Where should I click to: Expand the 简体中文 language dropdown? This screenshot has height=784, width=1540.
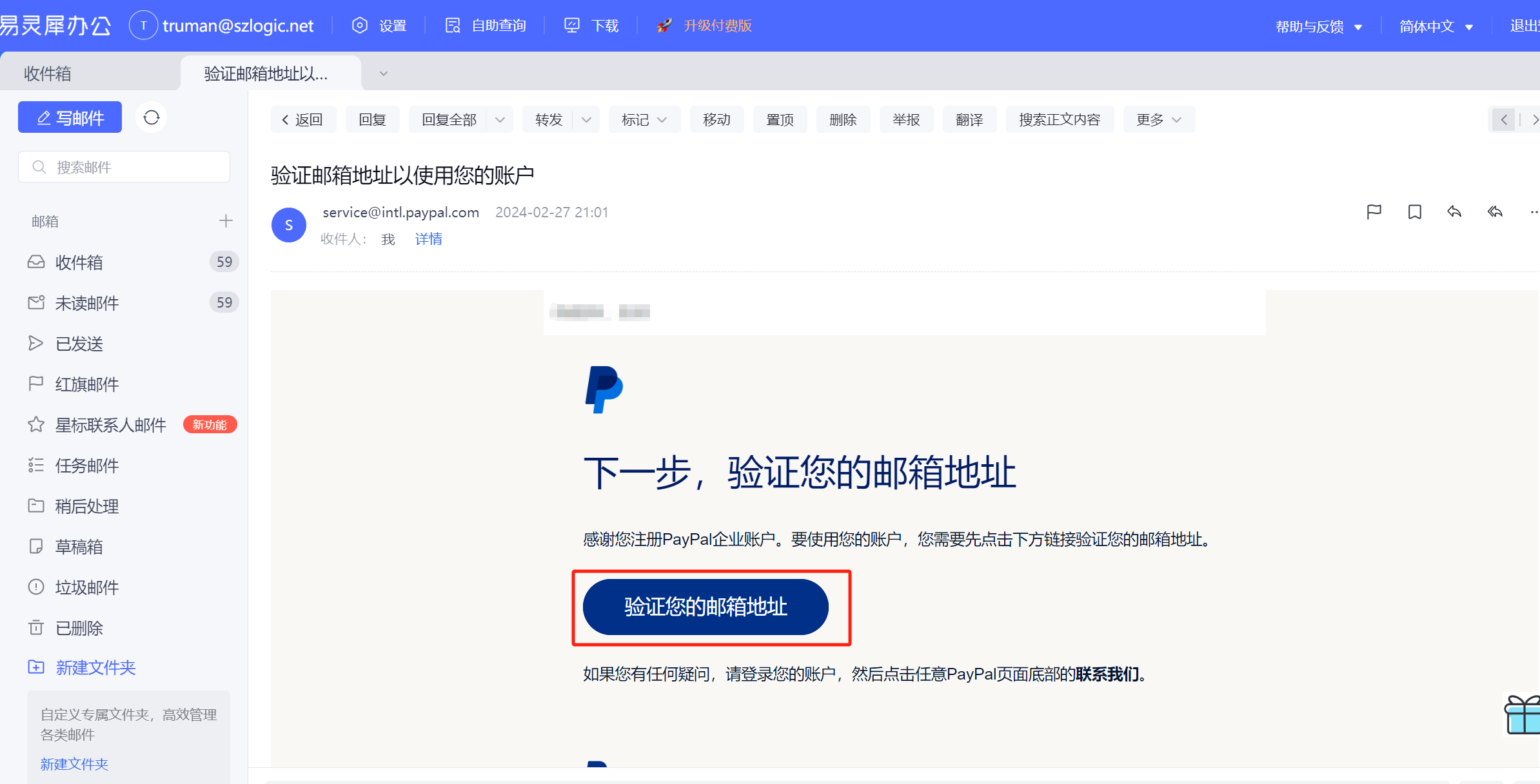pos(1436,26)
